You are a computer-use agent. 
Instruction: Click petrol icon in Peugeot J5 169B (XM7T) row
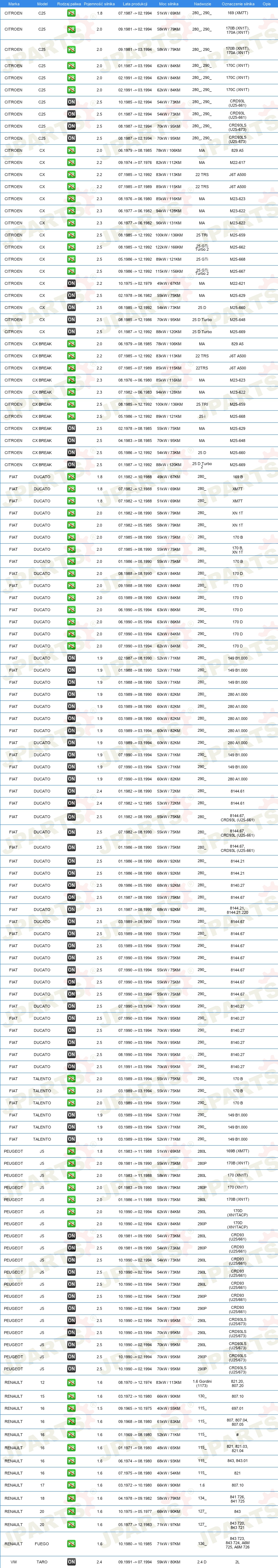pyautogui.click(x=71, y=1152)
